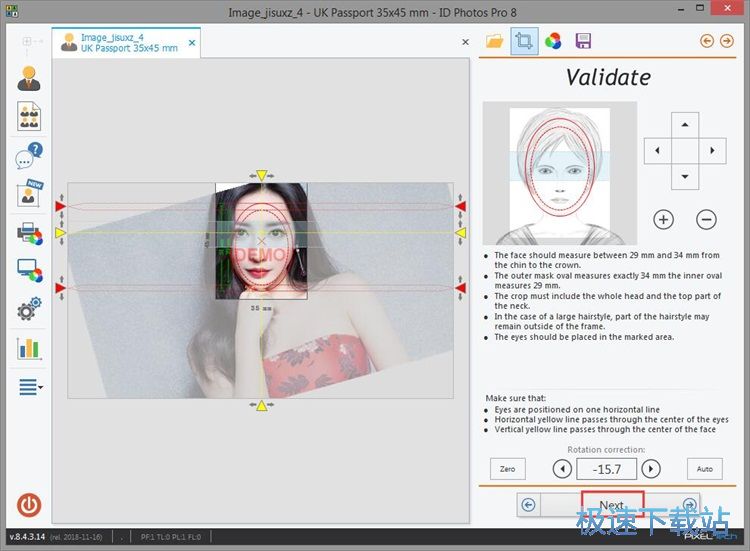Select the crop tool in top toolbar
750x551 pixels.
(x=522, y=41)
